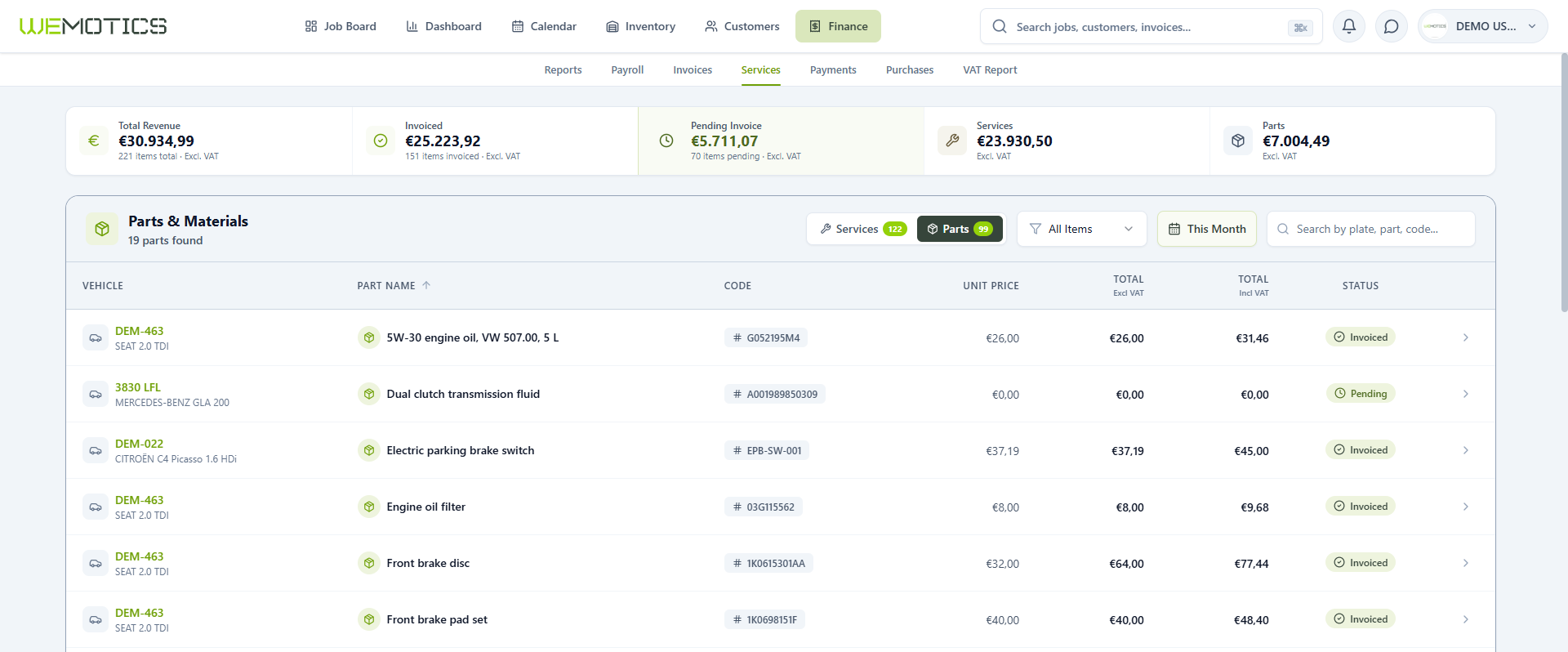Select Finance in main navigation
Image resolution: width=1568 pixels, height=652 pixels.
(x=838, y=26)
